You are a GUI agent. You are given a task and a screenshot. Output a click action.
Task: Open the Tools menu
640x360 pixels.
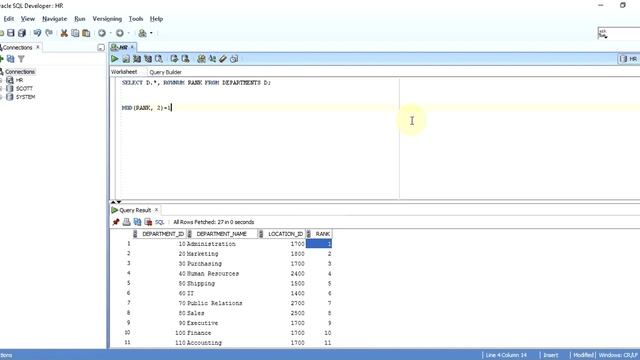point(136,19)
